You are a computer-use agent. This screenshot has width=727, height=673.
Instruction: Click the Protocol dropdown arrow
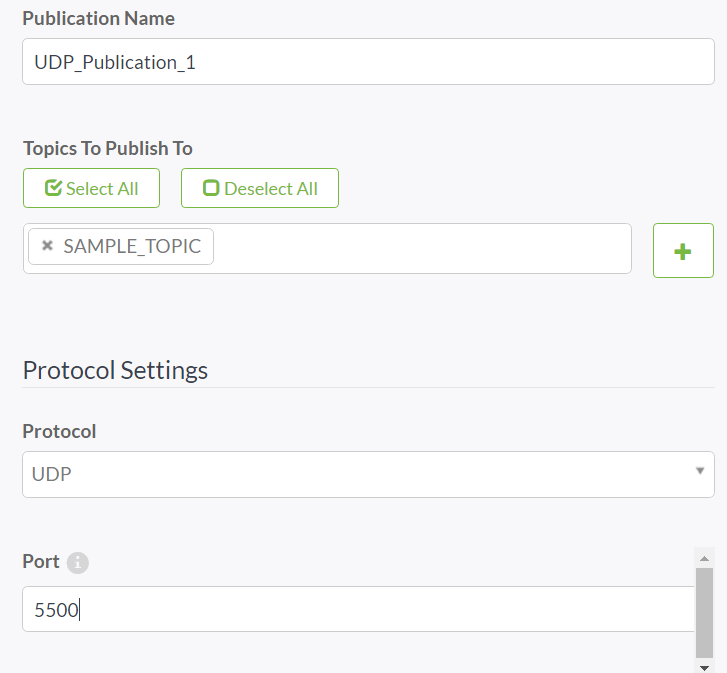click(700, 471)
